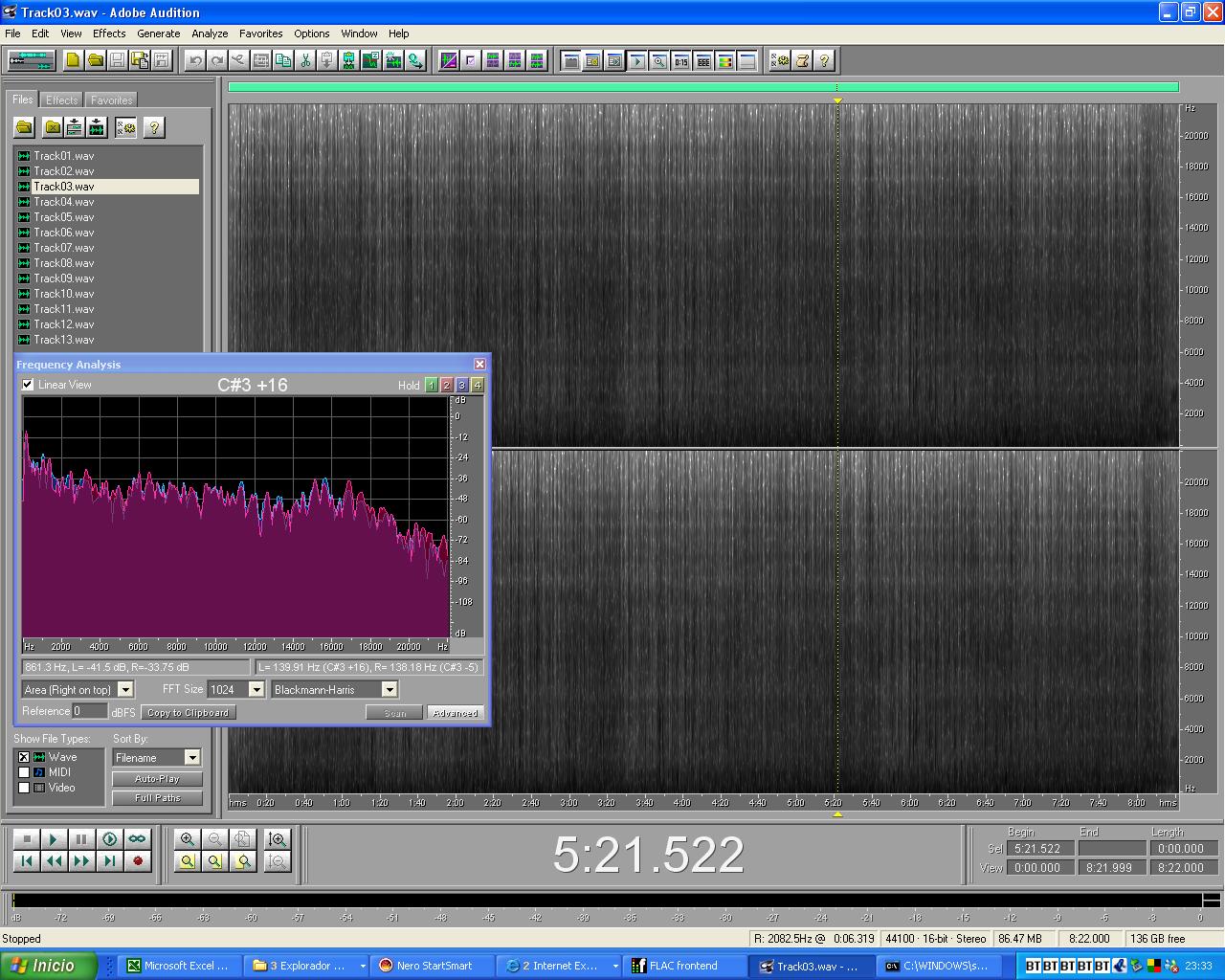Click the yellow playback cursor marker at top
The width and height of the screenshot is (1225, 980).
pyautogui.click(x=837, y=100)
